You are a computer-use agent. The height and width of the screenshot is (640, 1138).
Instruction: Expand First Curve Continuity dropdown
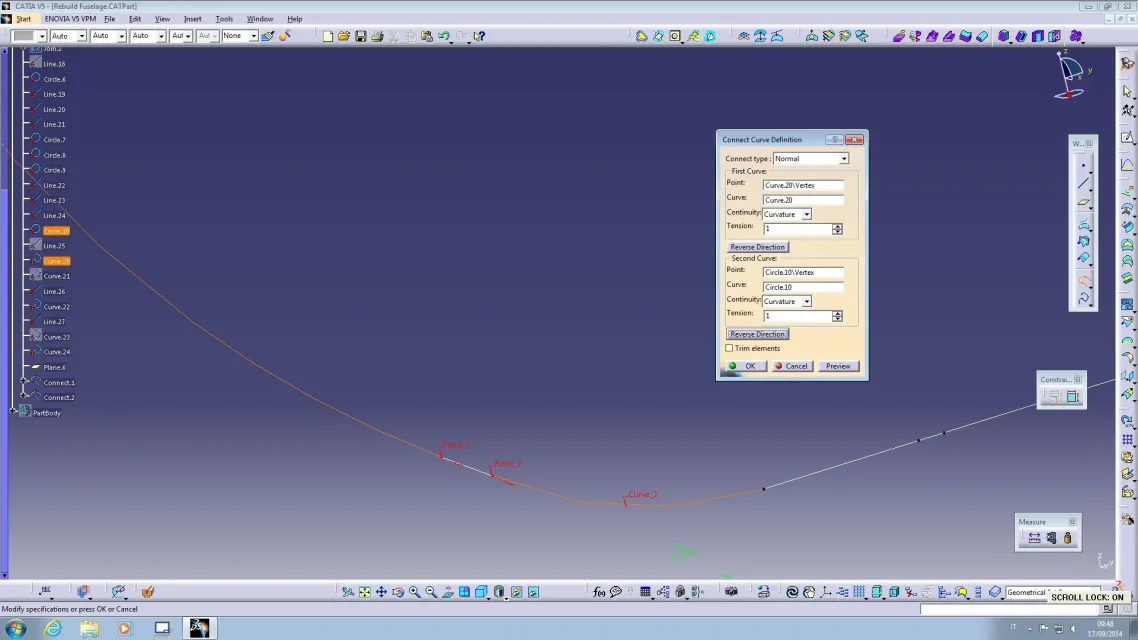coord(806,214)
